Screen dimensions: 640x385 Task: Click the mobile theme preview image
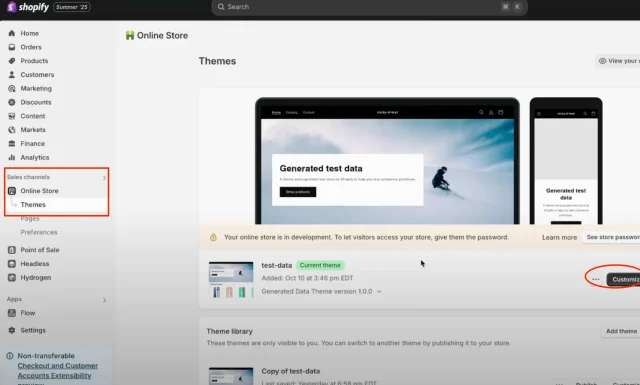pos(566,161)
